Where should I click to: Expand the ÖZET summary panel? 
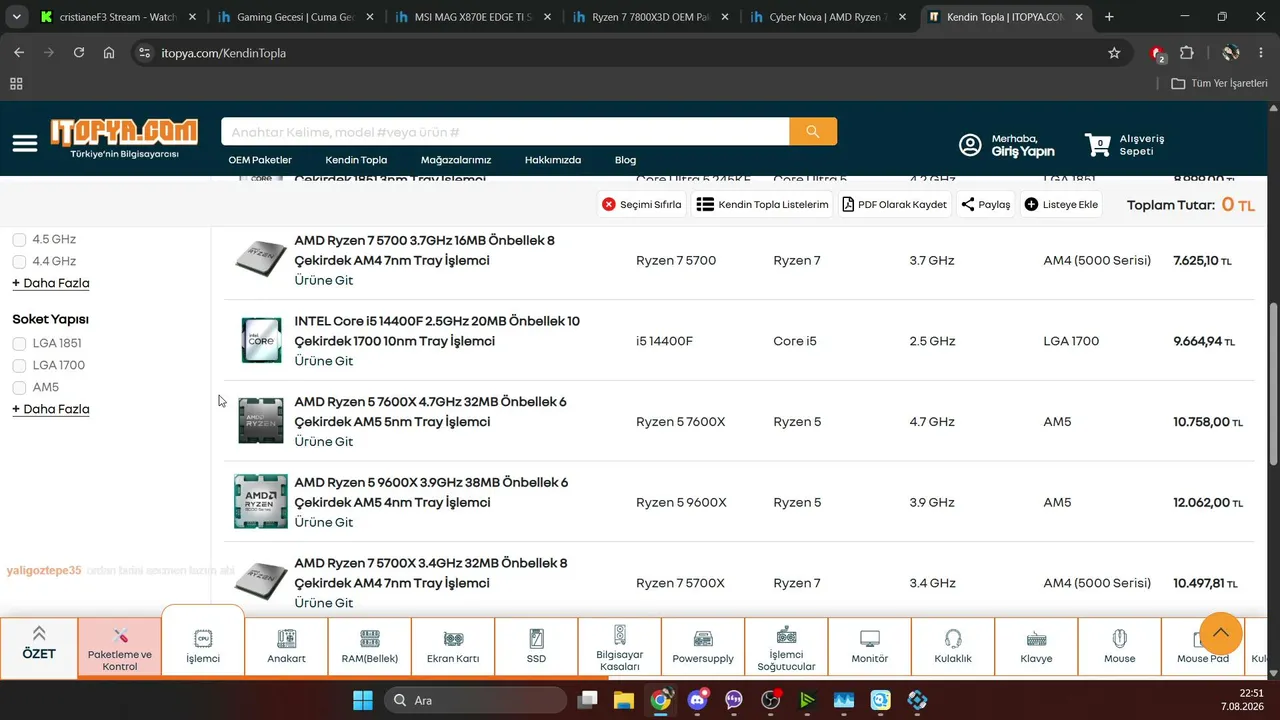click(39, 645)
